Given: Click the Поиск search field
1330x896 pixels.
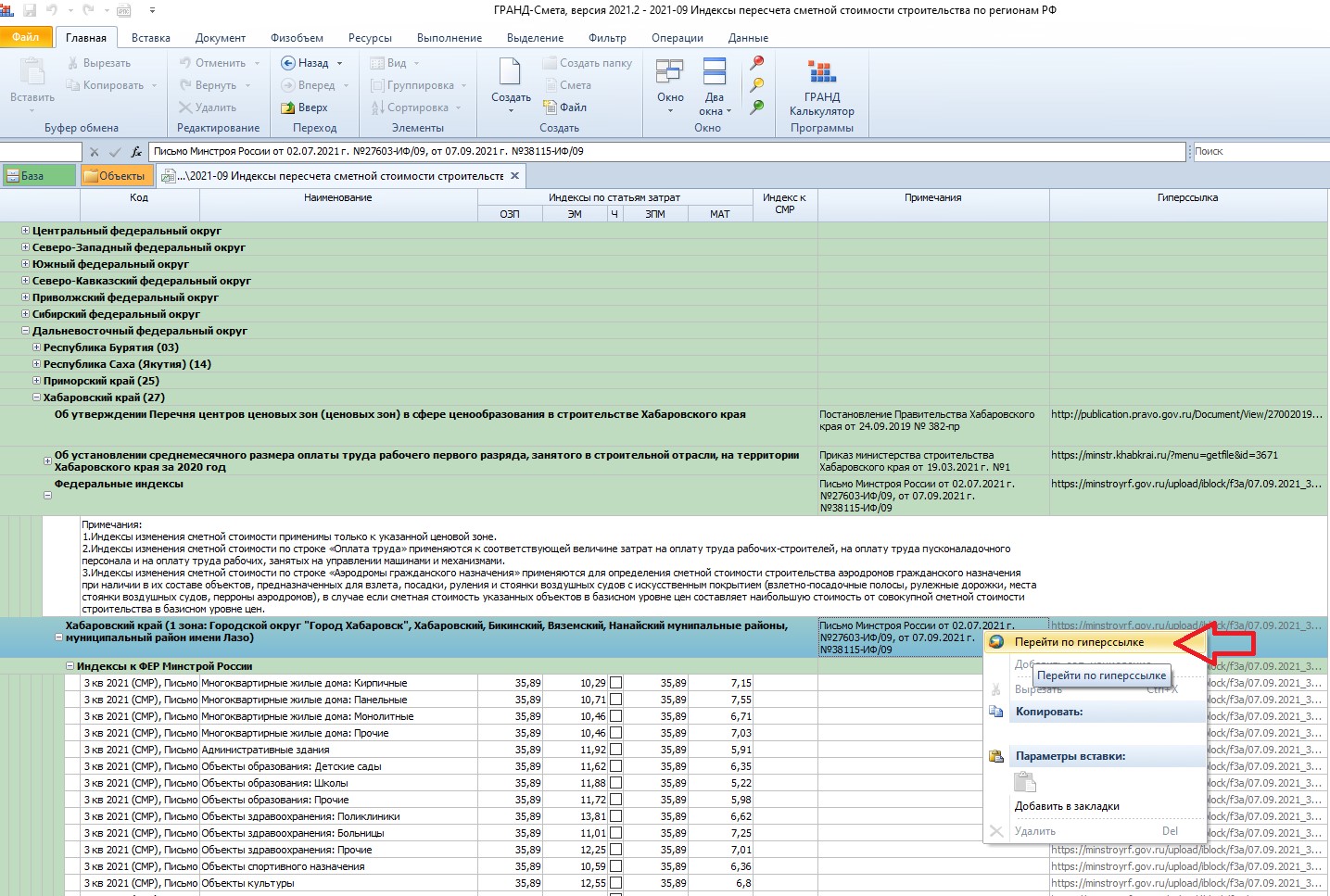Looking at the screenshot, I should click(x=1259, y=152).
